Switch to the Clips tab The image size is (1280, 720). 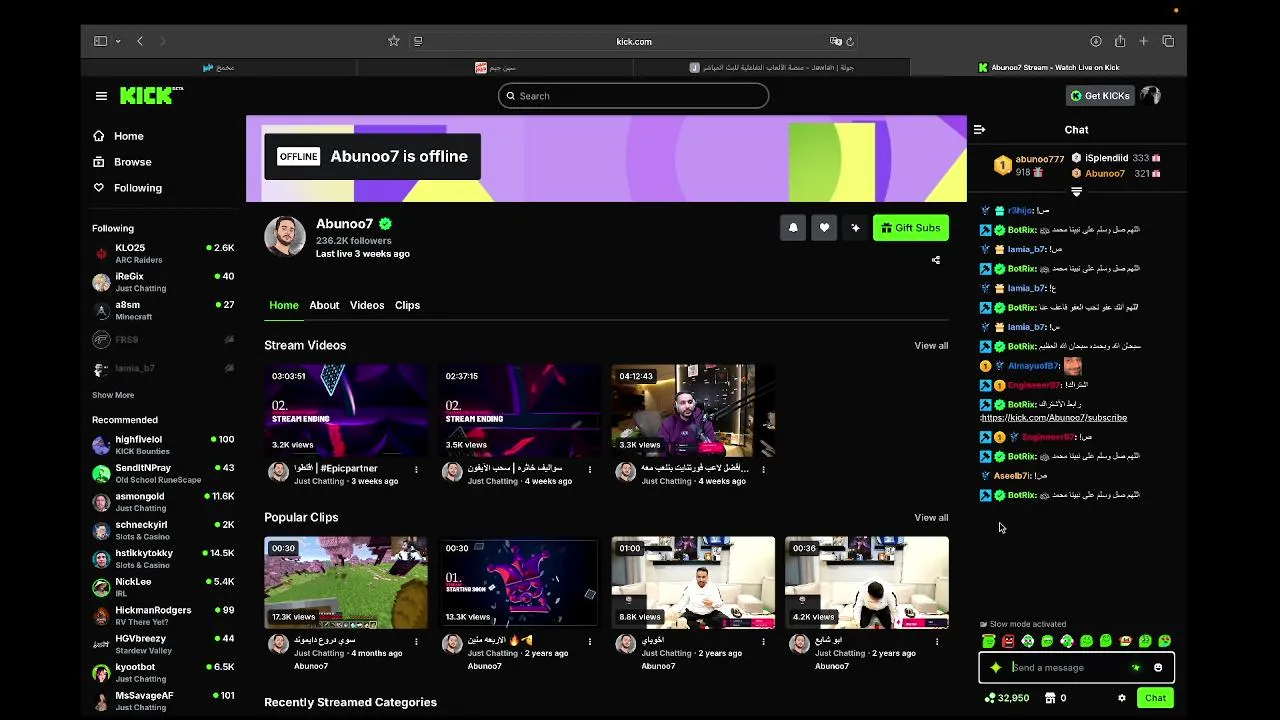click(407, 305)
